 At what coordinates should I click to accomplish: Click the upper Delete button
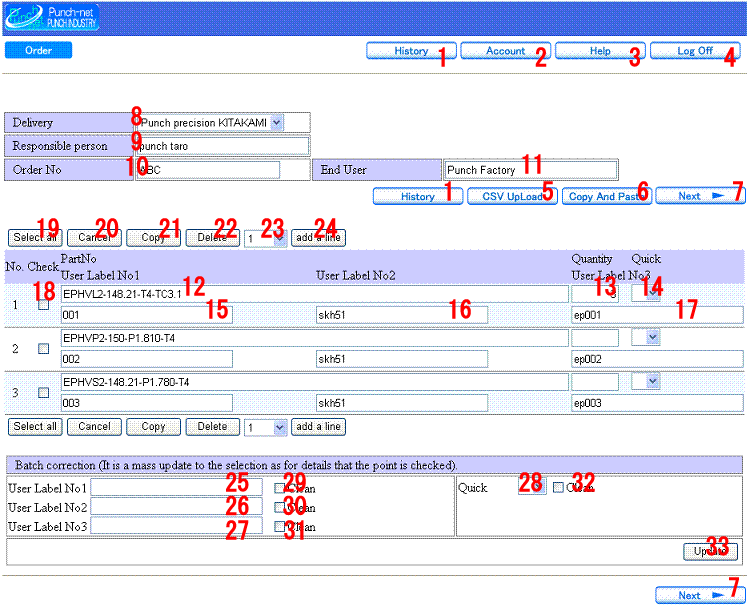coord(212,237)
